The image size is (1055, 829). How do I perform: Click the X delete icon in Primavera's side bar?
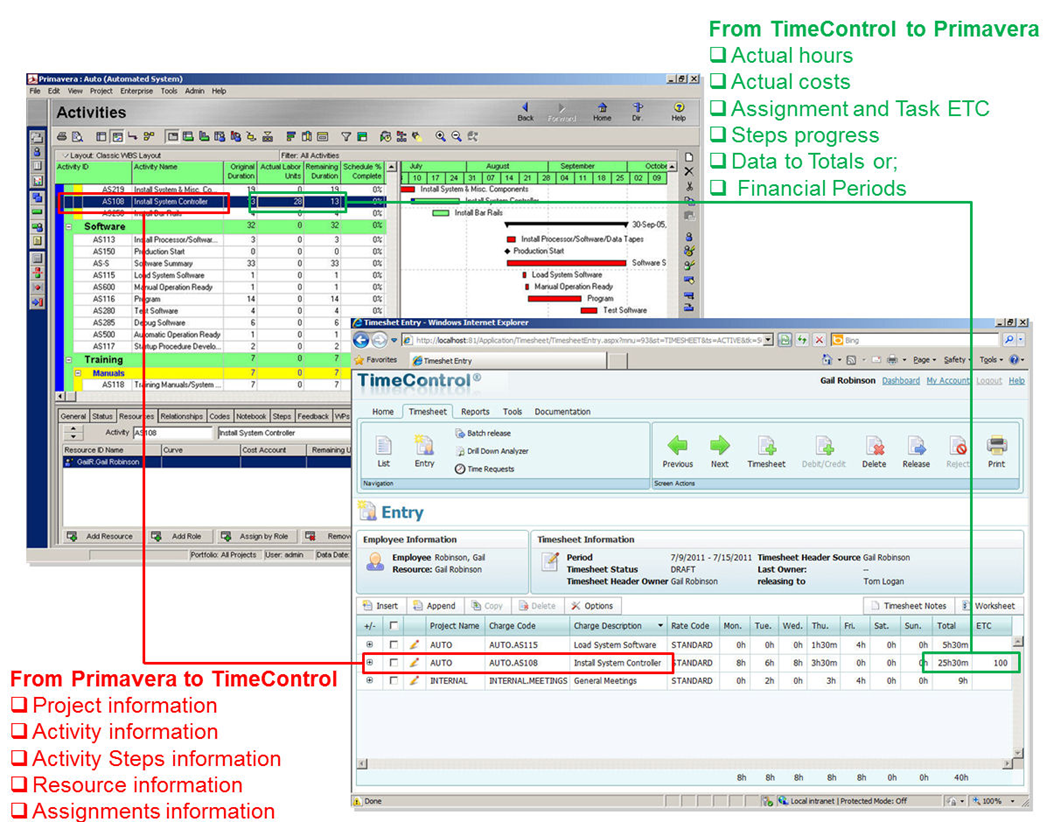(x=689, y=171)
